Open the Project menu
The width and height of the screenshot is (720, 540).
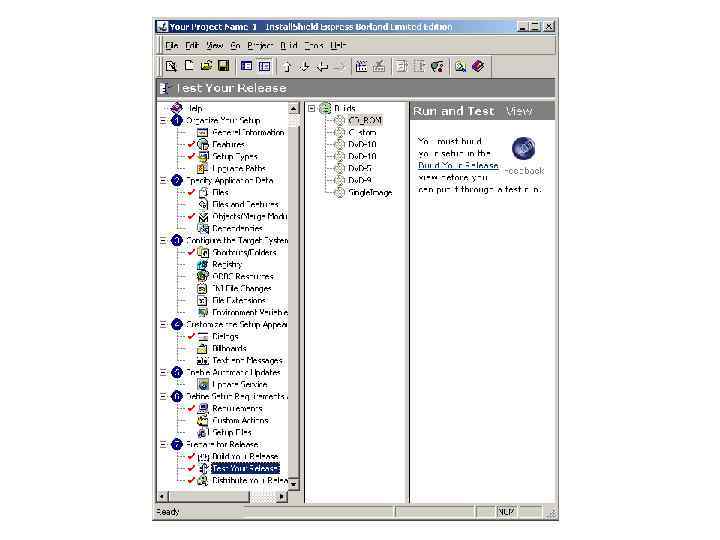260,45
